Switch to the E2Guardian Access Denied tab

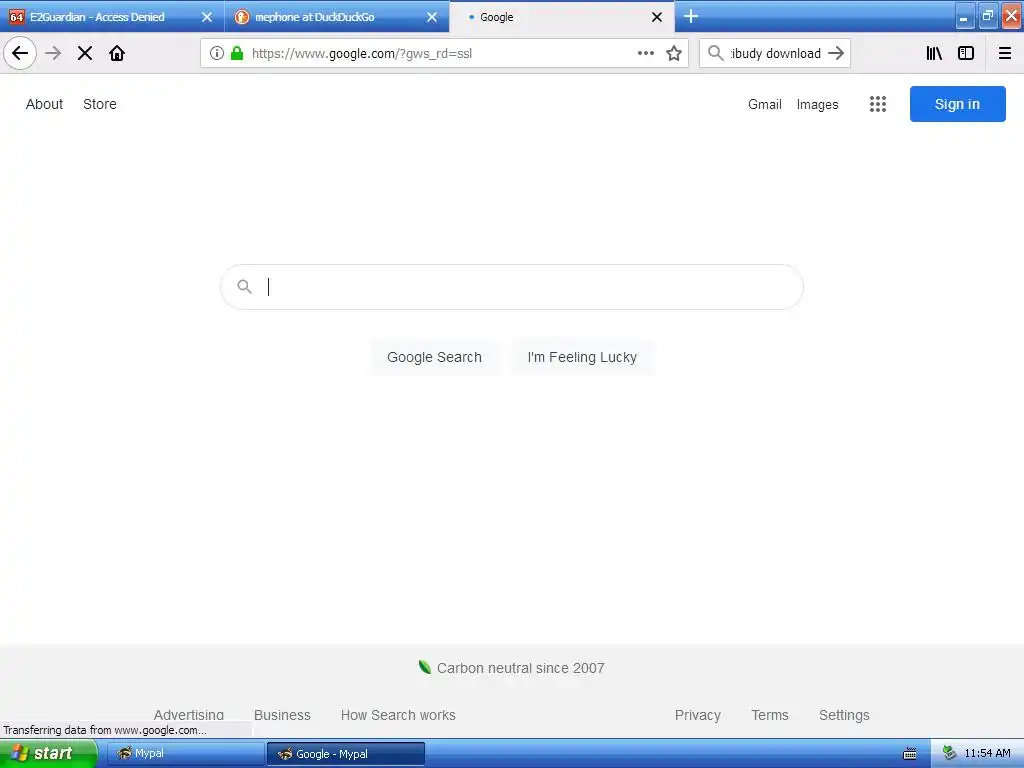pos(112,17)
